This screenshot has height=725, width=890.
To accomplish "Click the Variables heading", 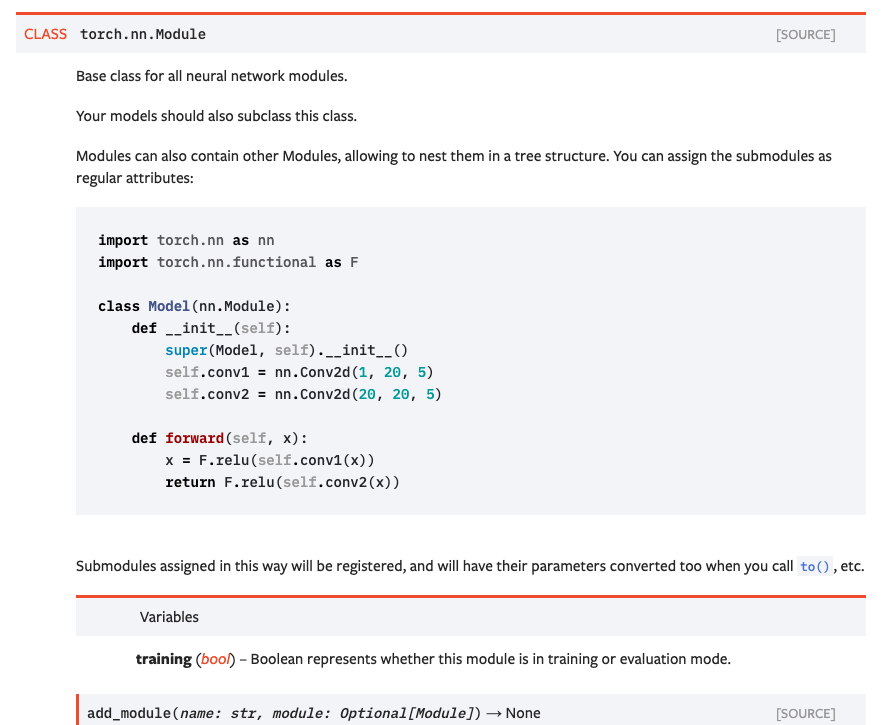I will click(x=169, y=617).
